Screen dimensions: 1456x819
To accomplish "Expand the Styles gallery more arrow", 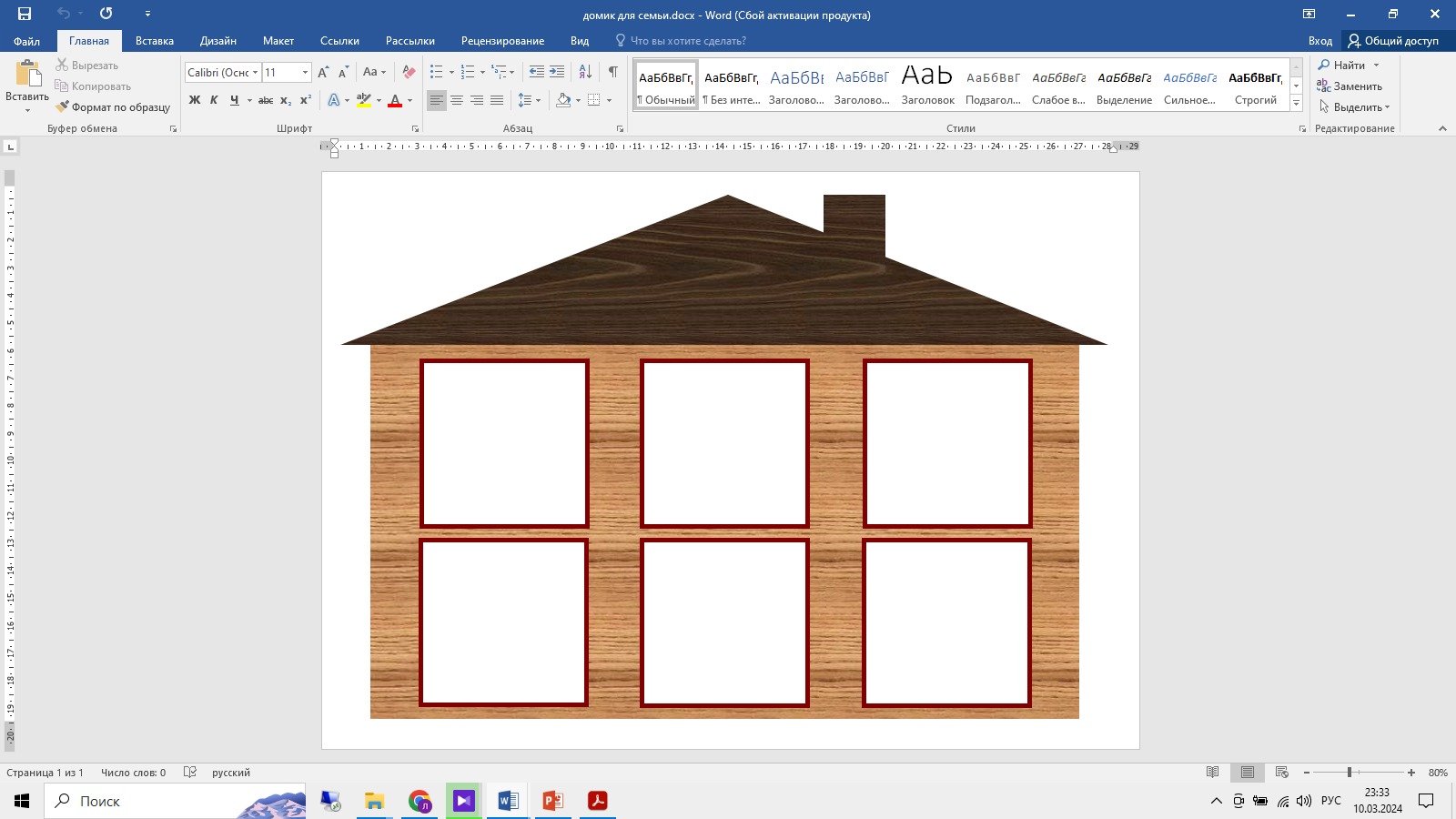I will pos(1296,104).
